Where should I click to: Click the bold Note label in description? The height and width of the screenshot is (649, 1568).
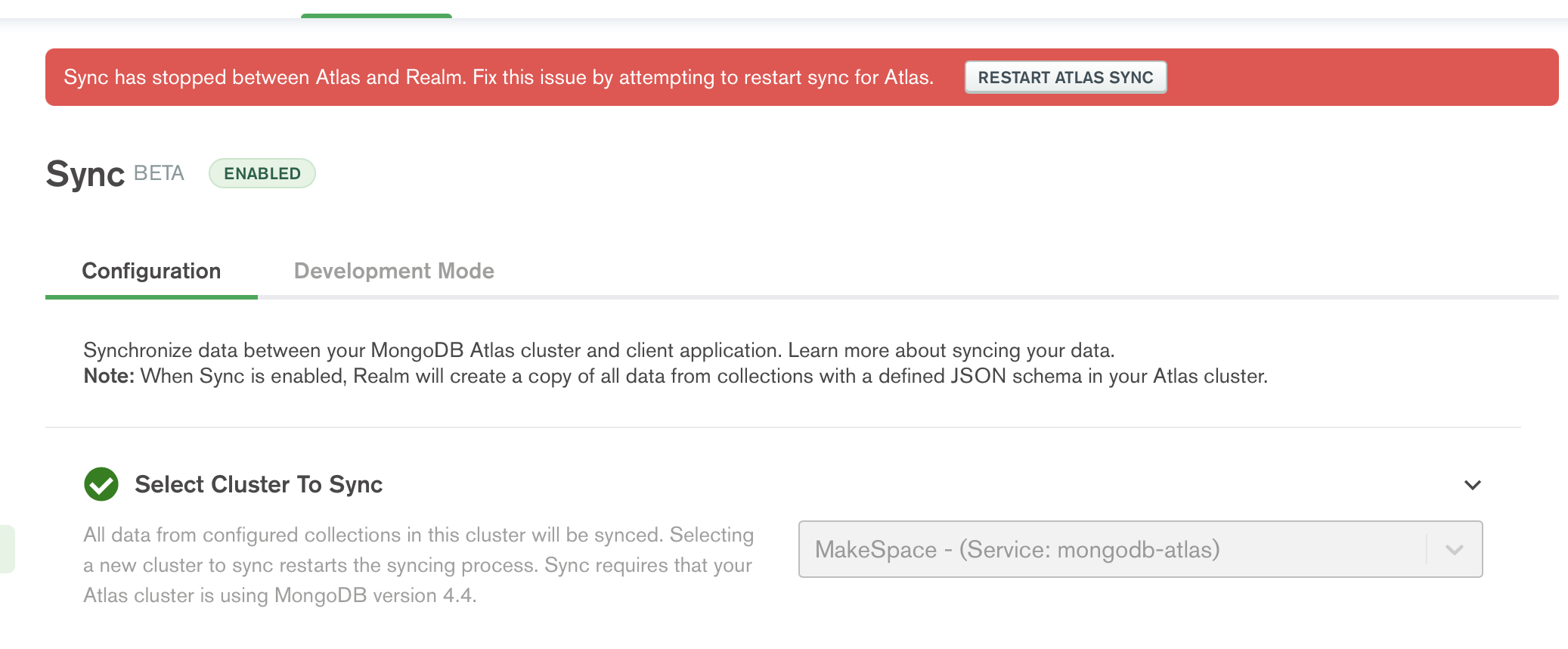pyautogui.click(x=109, y=376)
